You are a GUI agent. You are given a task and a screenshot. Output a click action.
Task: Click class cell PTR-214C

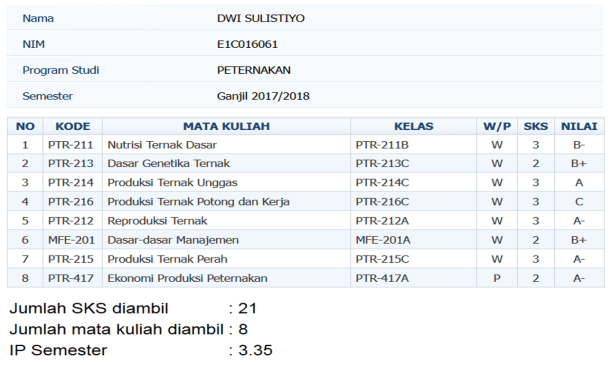382,183
